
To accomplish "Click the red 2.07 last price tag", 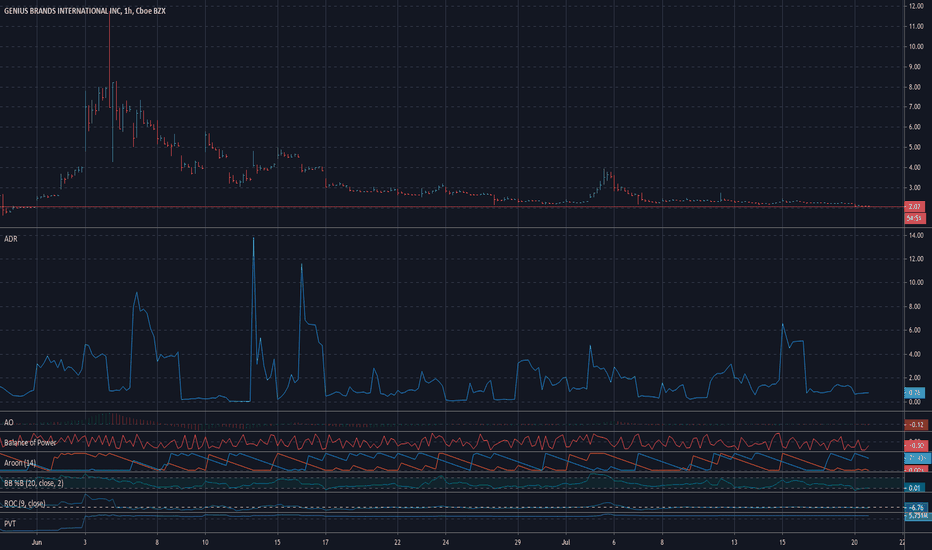I will [915, 207].
